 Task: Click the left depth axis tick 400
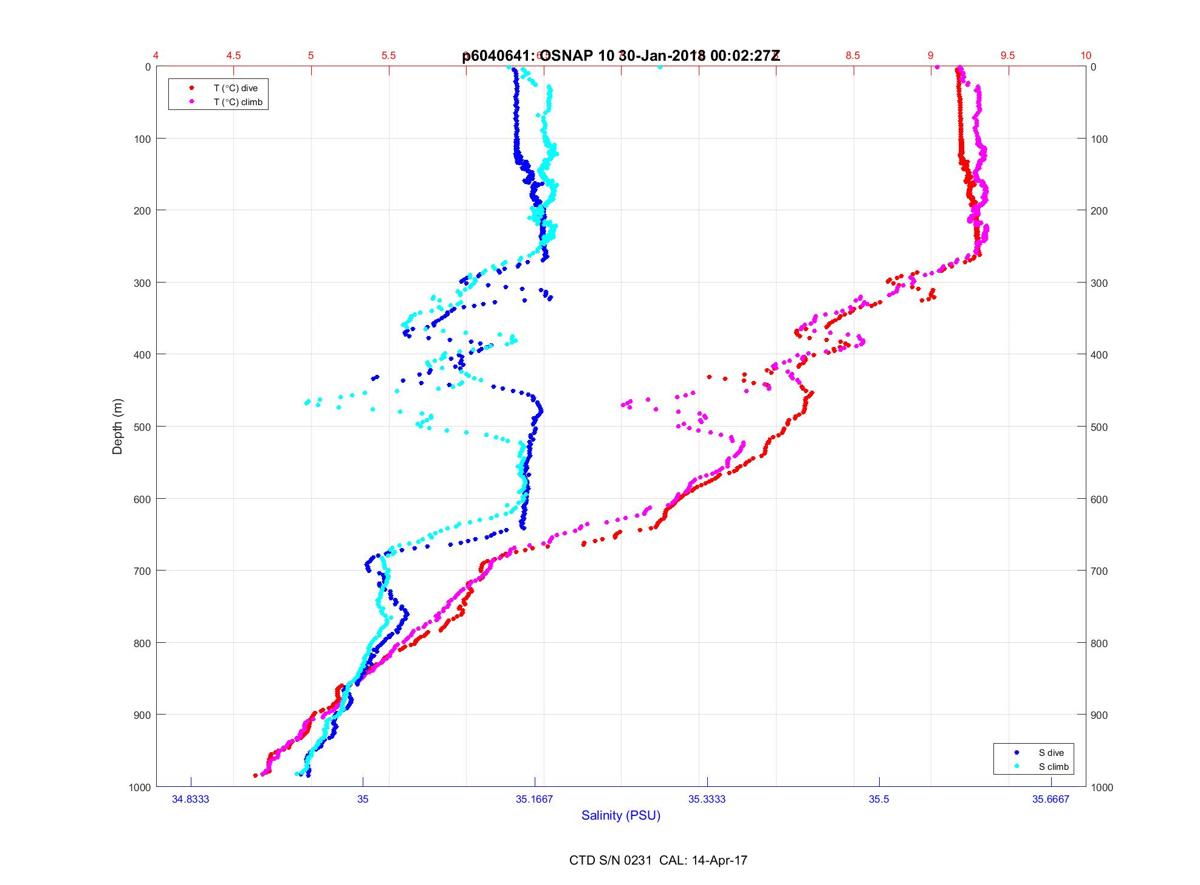142,355
